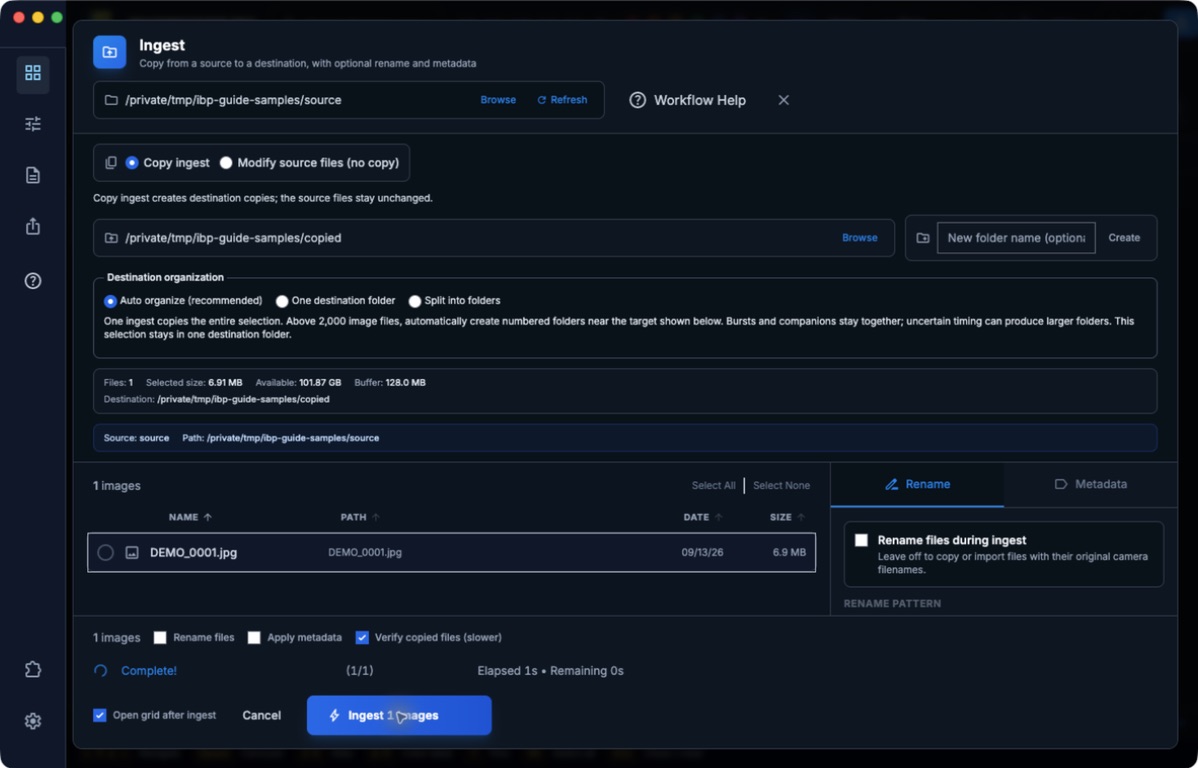
Task: Select the Copy ingest radio option
Action: coord(132,163)
